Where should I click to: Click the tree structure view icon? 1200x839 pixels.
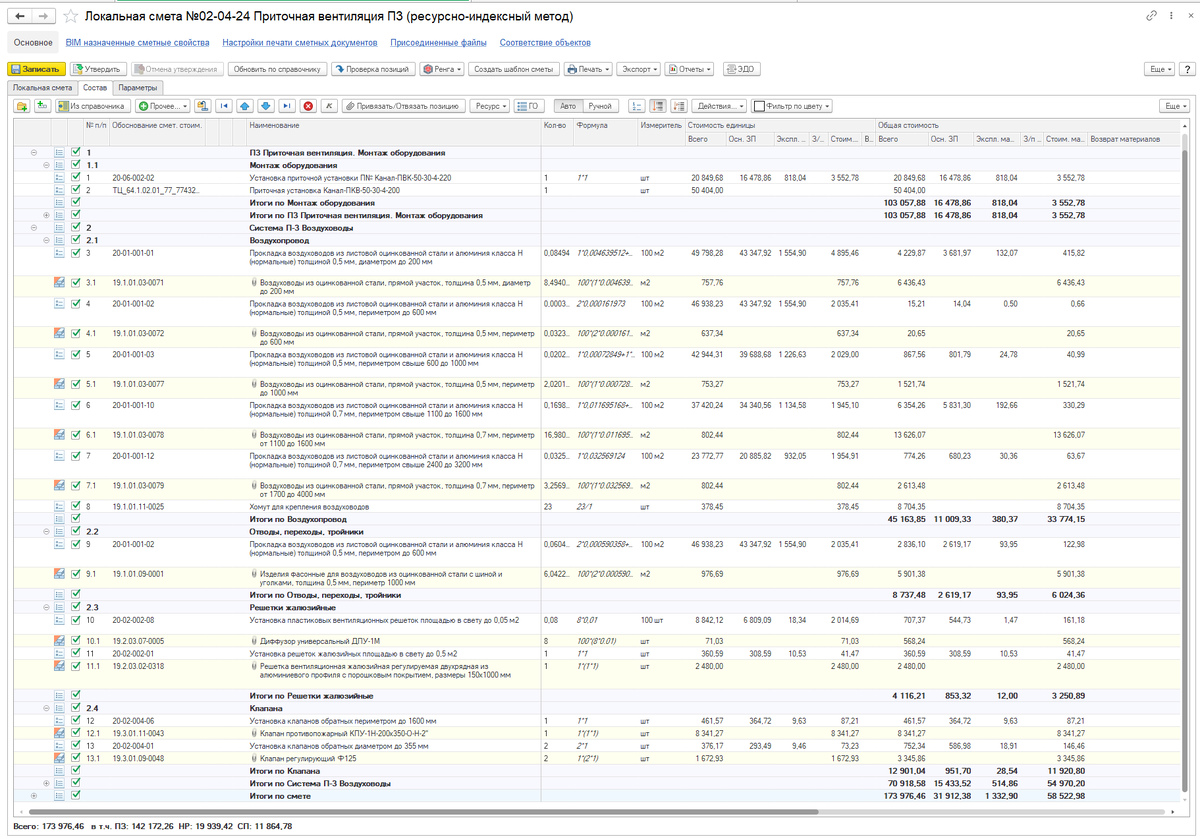point(680,105)
